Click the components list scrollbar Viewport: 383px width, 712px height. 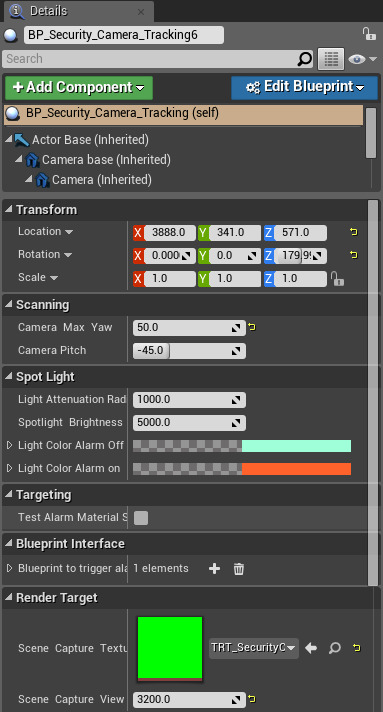pyautogui.click(x=371, y=133)
